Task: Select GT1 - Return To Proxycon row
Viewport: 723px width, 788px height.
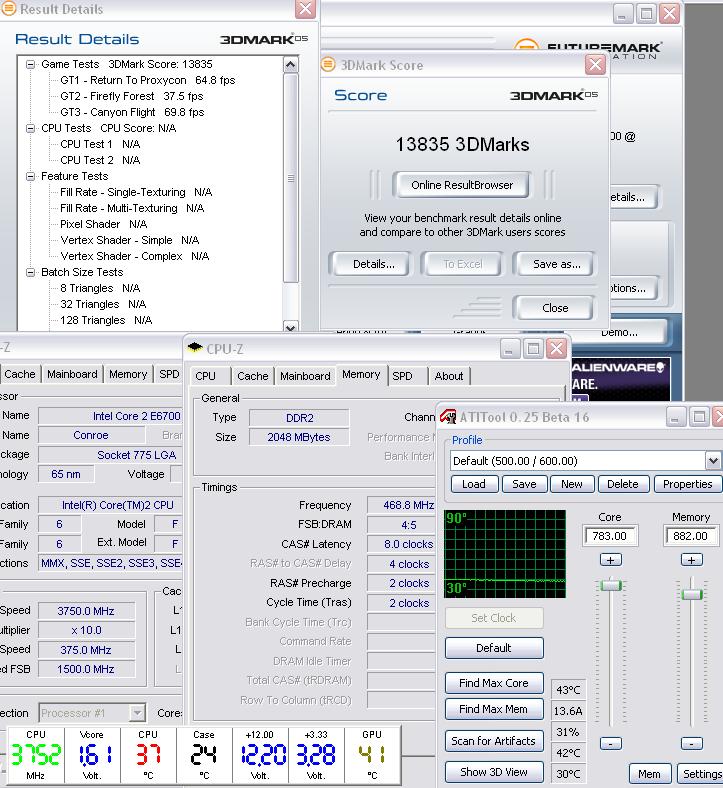Action: tap(148, 80)
